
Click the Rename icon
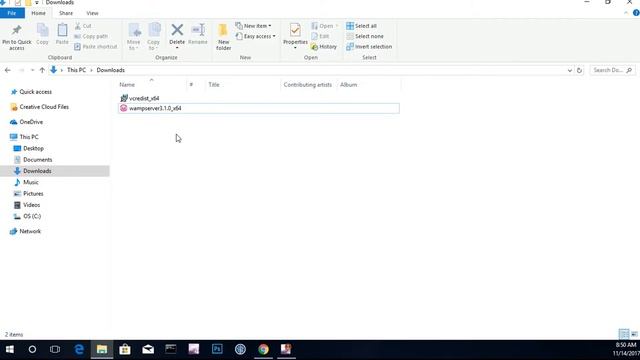coord(198,29)
